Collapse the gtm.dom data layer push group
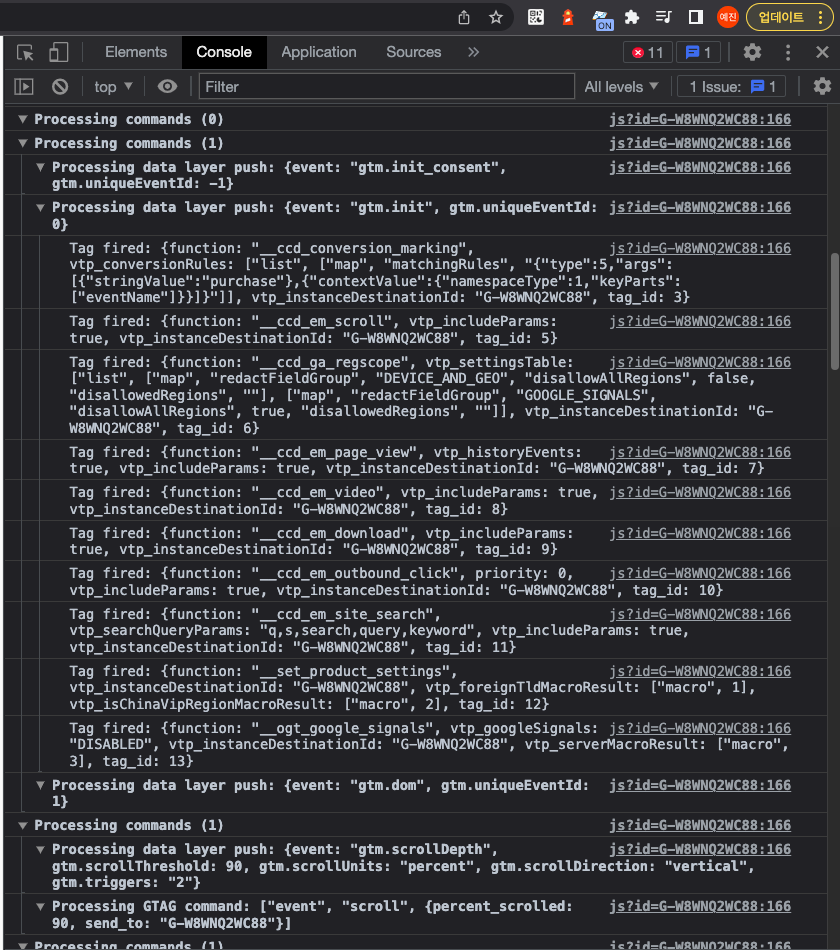840x950 pixels. [41, 785]
